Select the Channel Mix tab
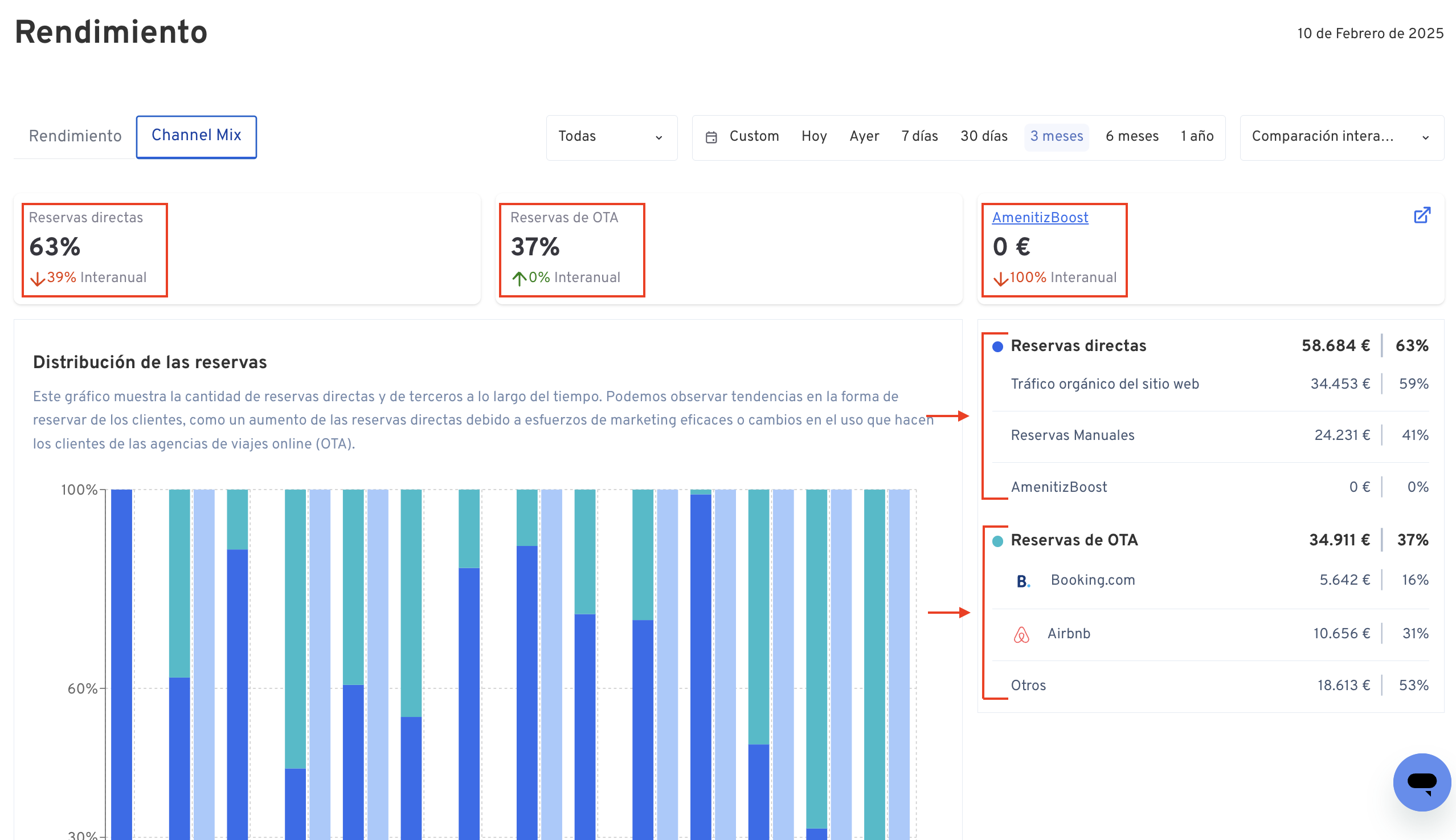 click(x=196, y=136)
